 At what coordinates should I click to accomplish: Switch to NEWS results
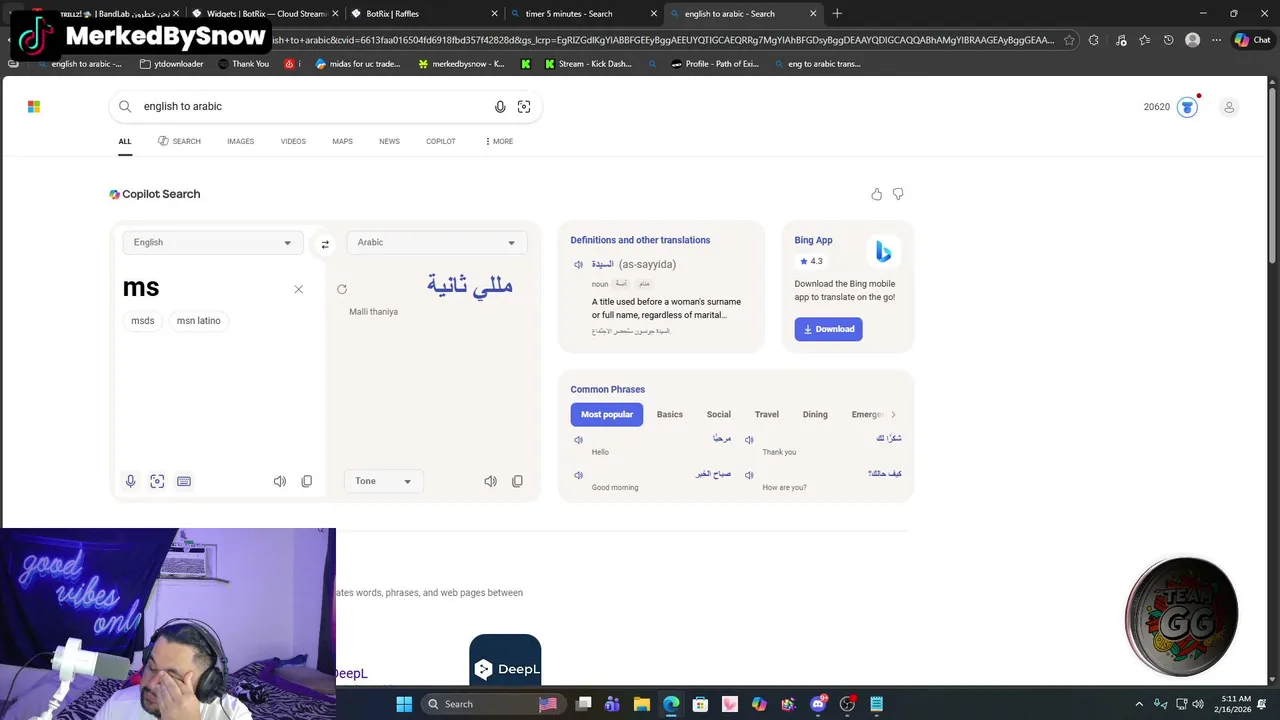click(x=389, y=141)
